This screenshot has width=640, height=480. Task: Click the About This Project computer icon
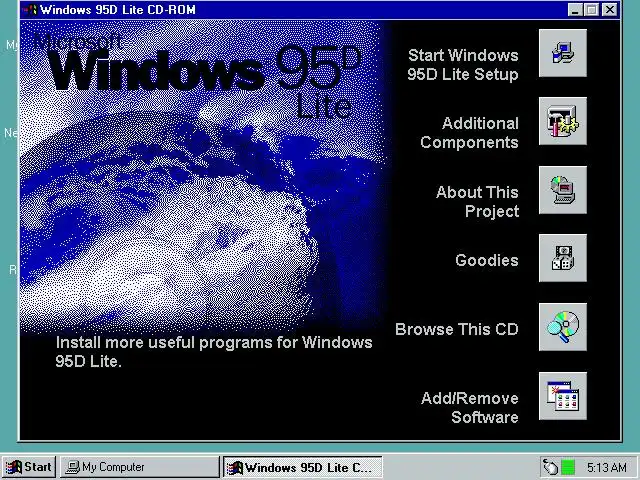[x=563, y=190]
